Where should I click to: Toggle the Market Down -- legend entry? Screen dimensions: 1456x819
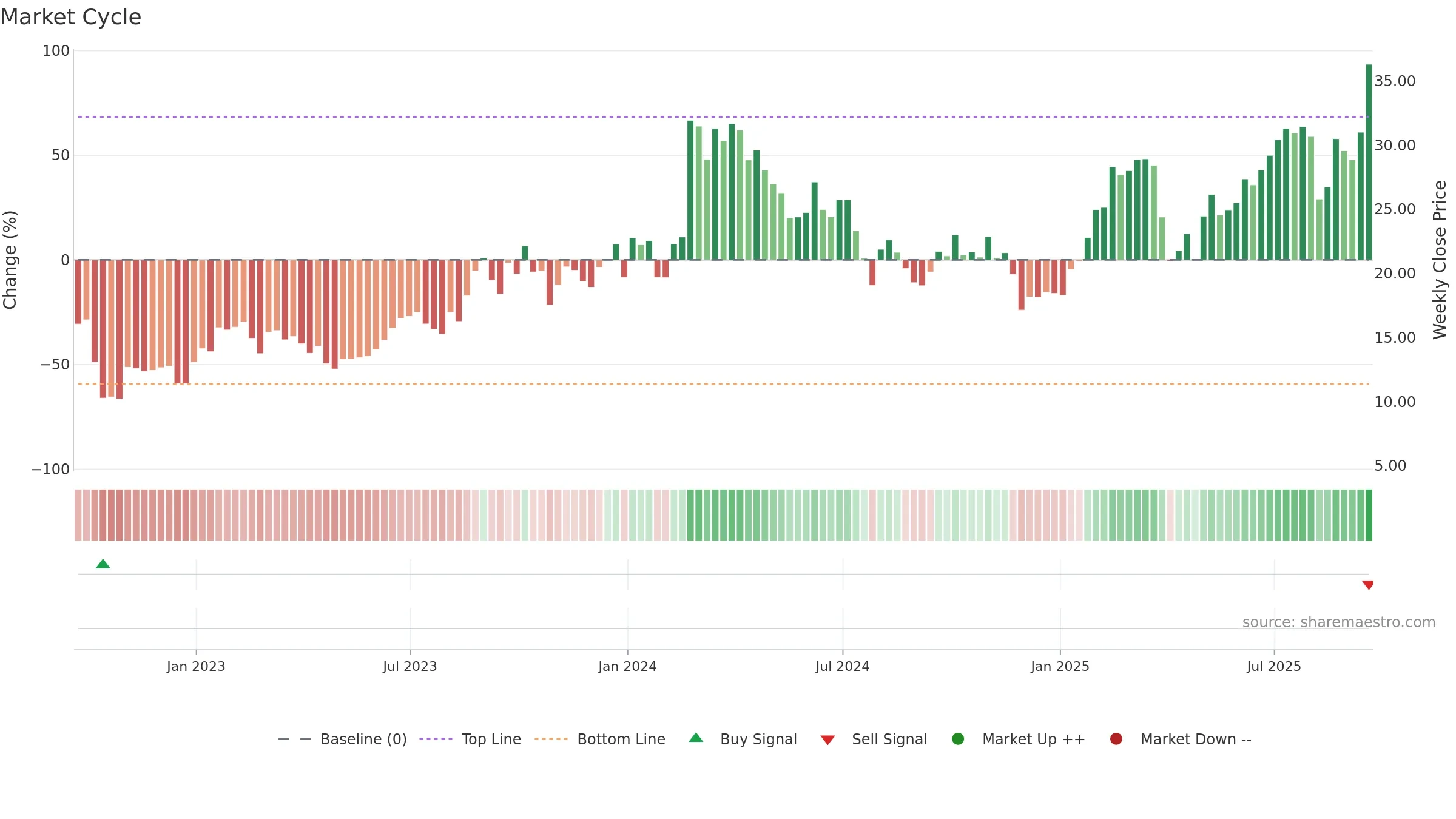tap(1181, 739)
